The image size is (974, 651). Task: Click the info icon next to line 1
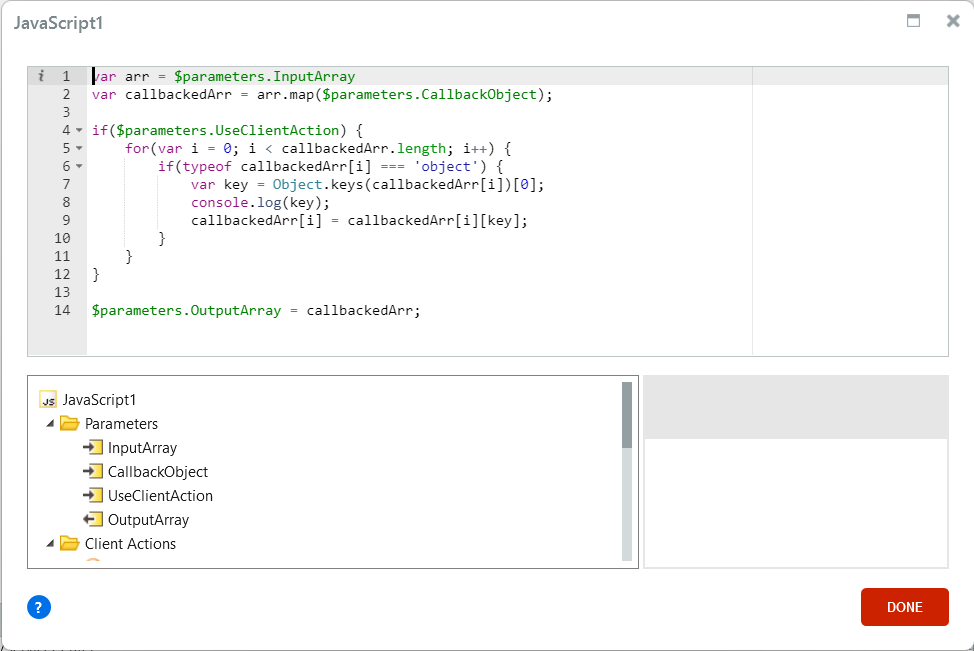coord(40,75)
